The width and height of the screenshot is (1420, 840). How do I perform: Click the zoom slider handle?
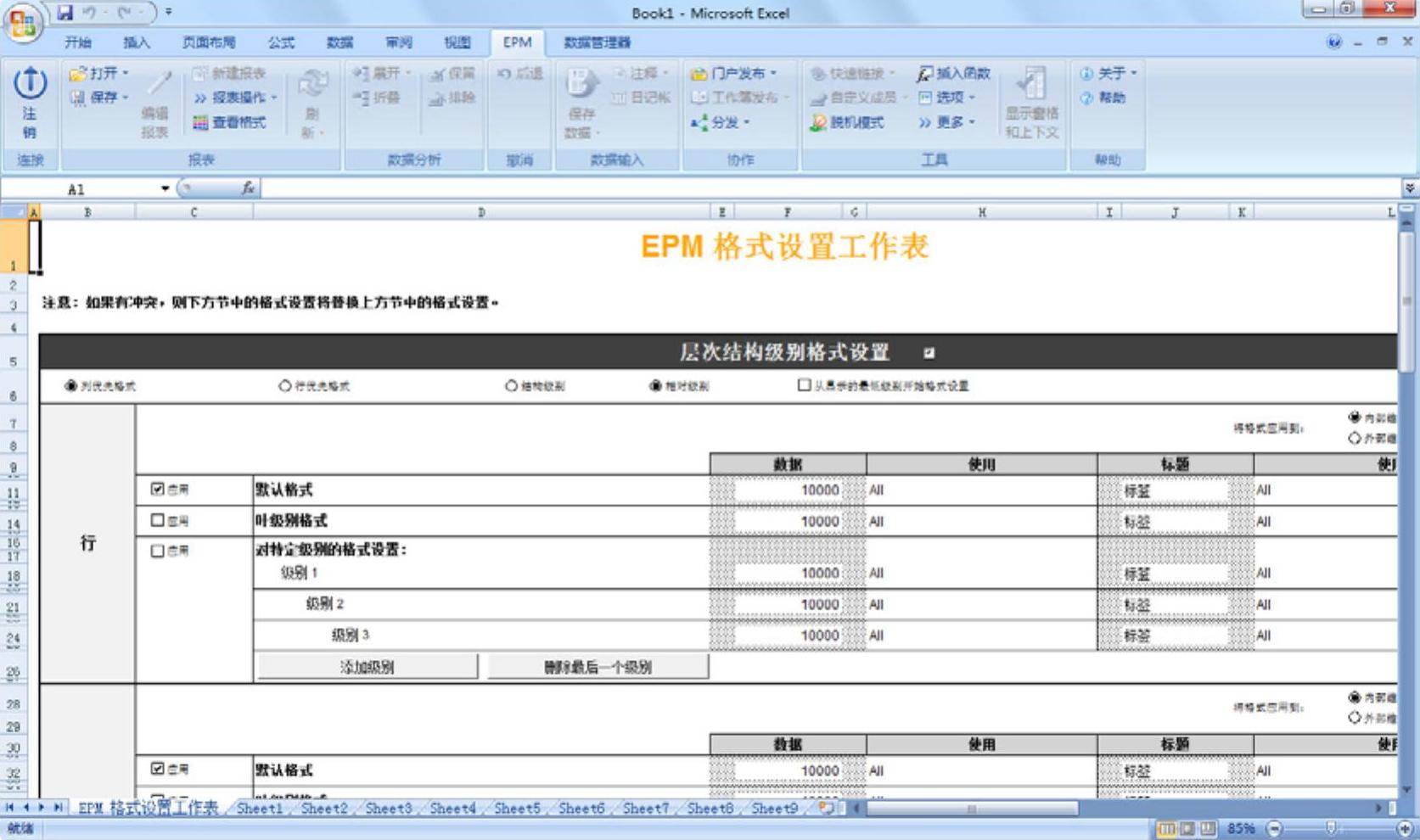(1331, 828)
